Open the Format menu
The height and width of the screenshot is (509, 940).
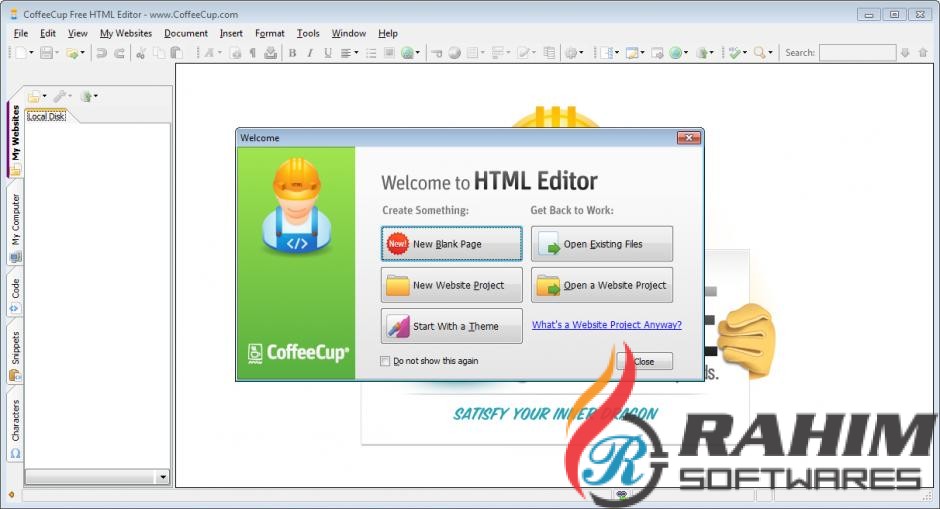tap(270, 34)
